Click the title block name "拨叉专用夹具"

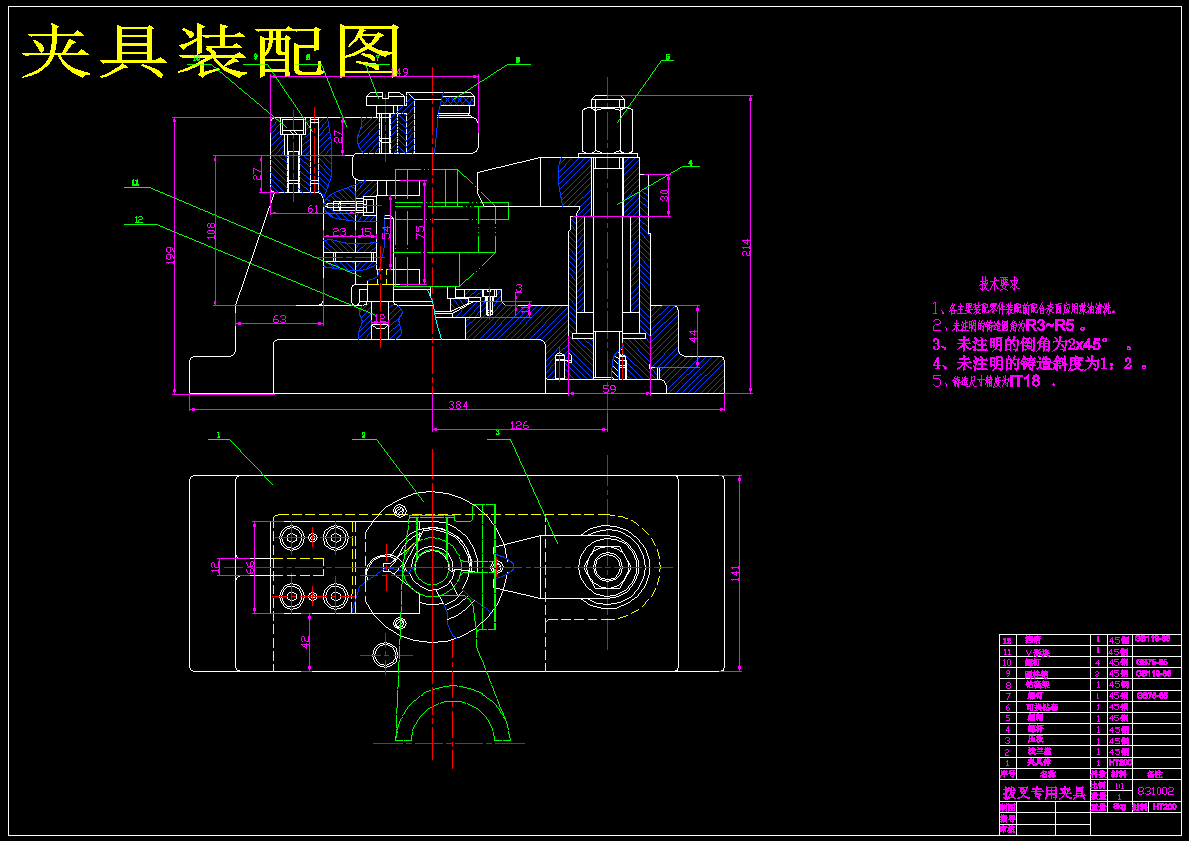pos(1044,792)
